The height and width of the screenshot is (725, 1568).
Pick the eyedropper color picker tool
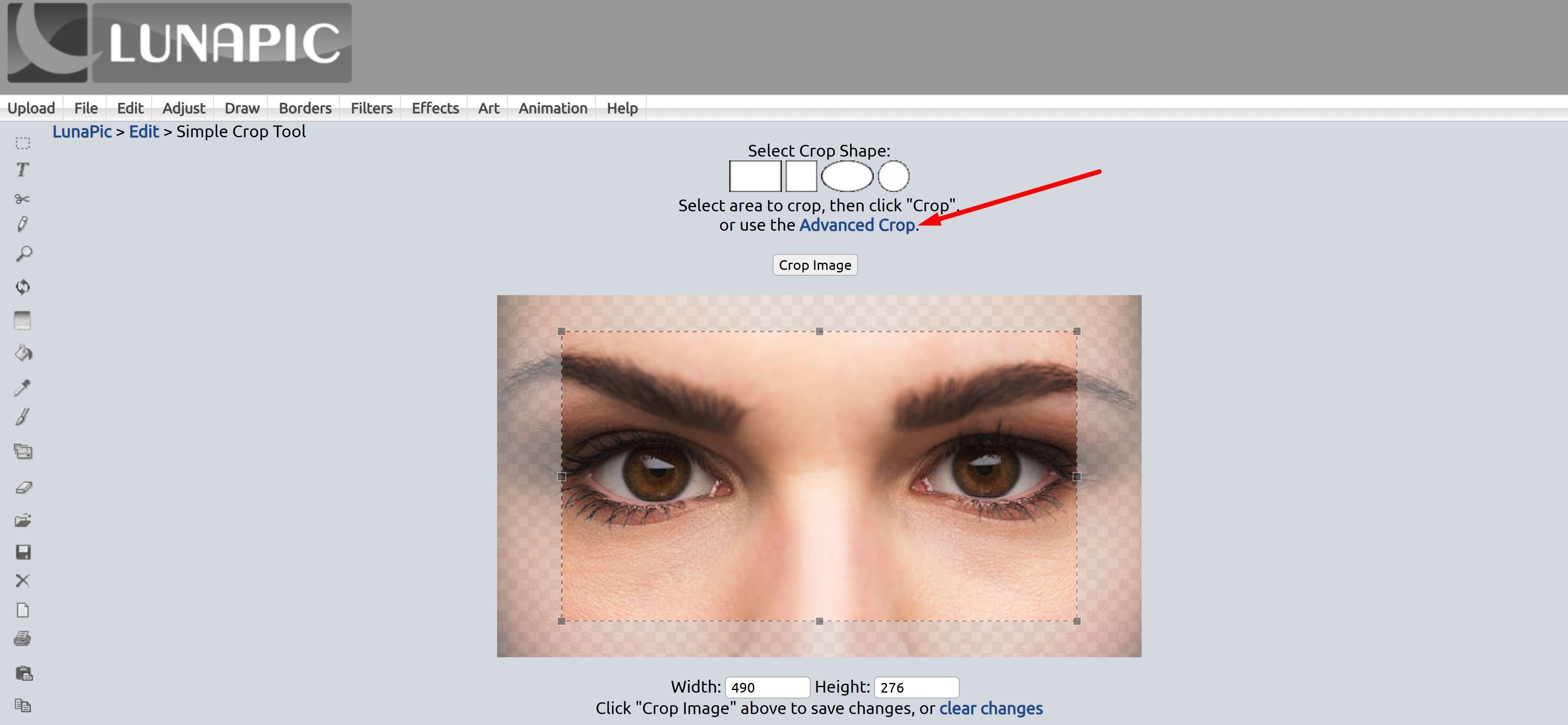22,387
